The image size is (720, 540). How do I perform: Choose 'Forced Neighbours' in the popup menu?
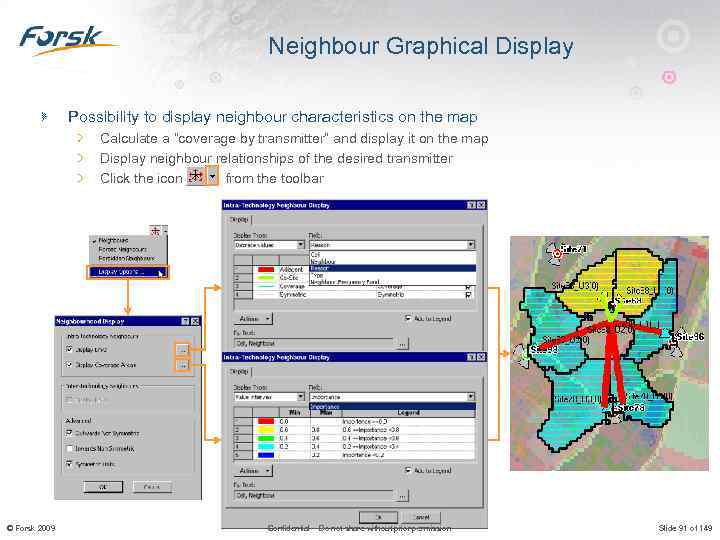point(123,249)
